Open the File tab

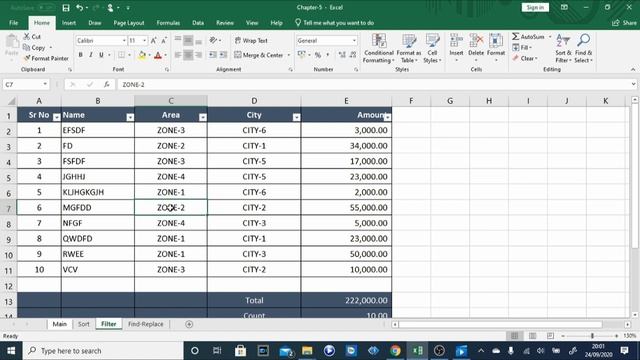[x=13, y=23]
